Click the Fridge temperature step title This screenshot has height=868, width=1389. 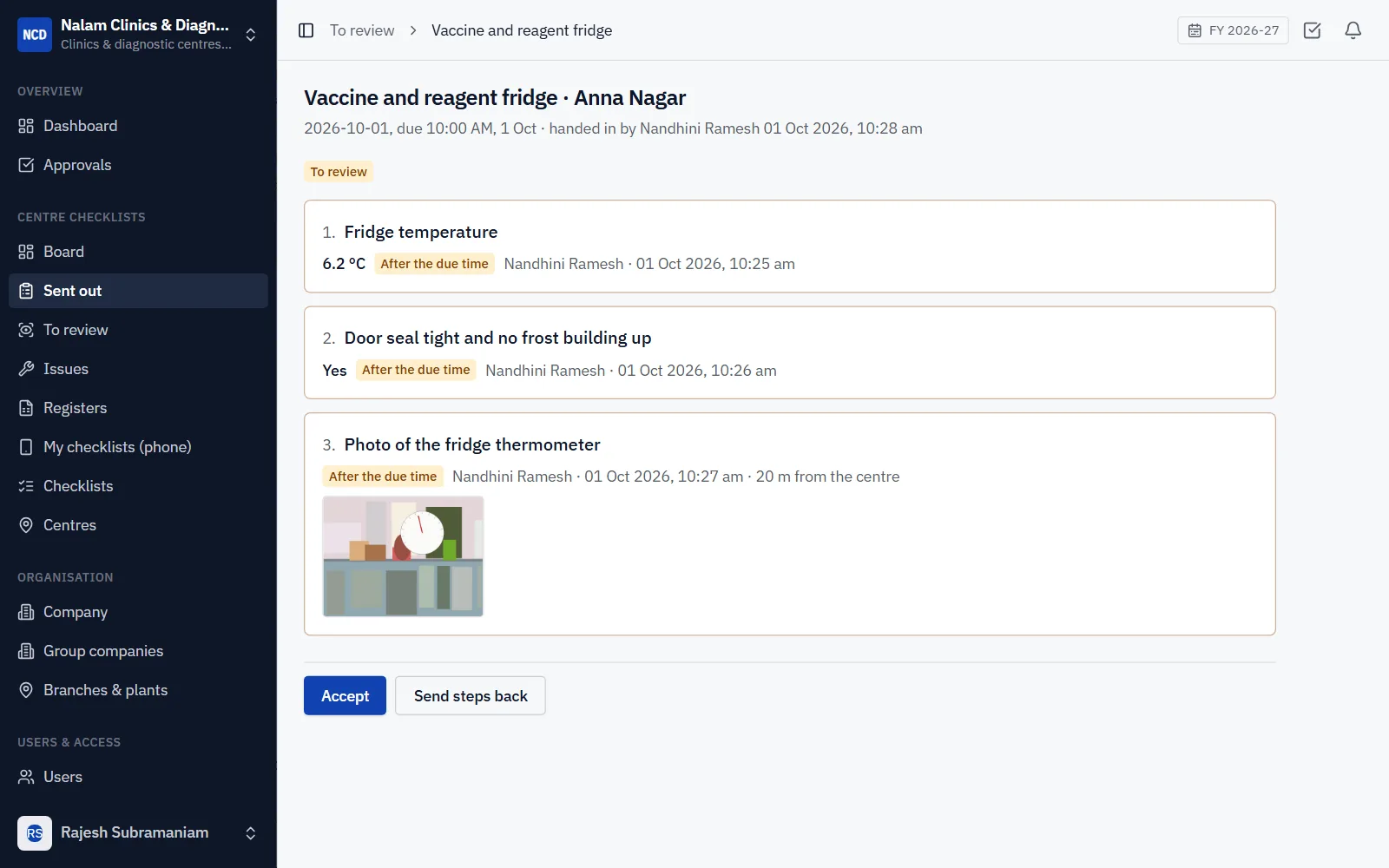[421, 232]
